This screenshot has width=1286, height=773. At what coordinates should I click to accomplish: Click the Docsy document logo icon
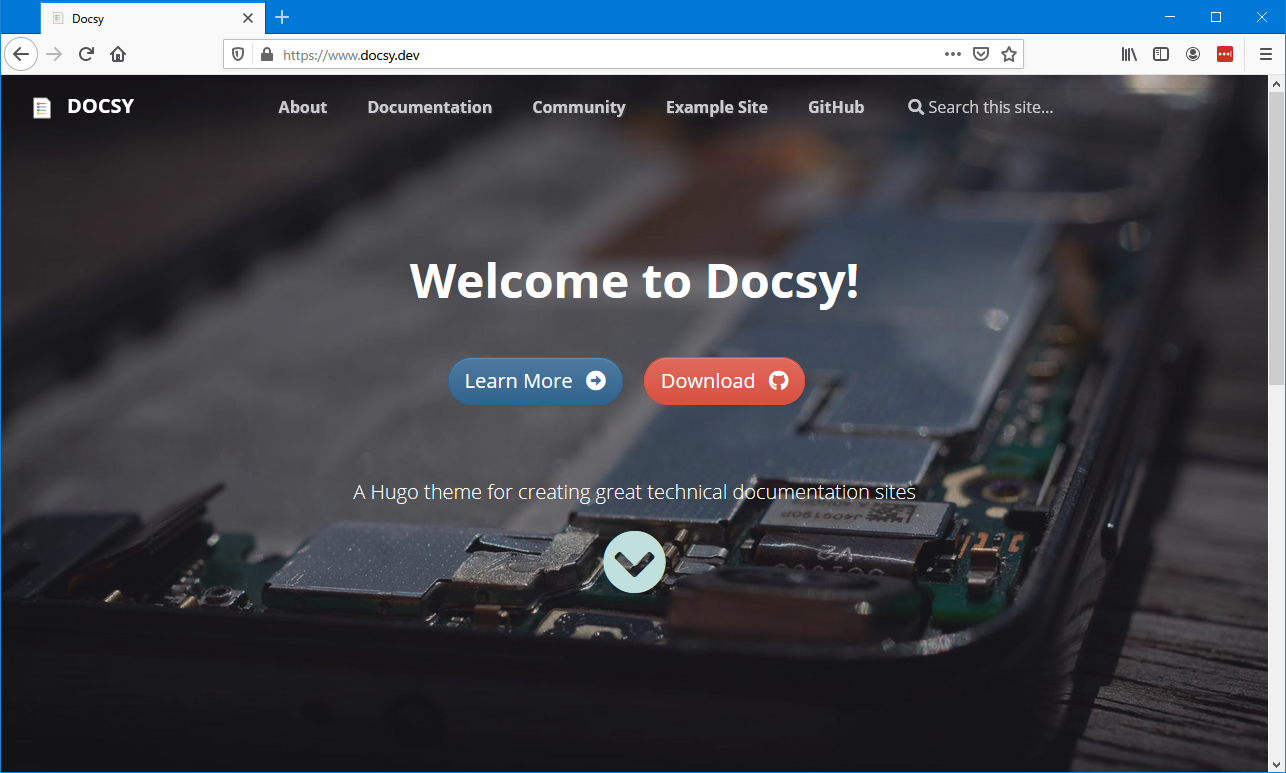tap(42, 108)
